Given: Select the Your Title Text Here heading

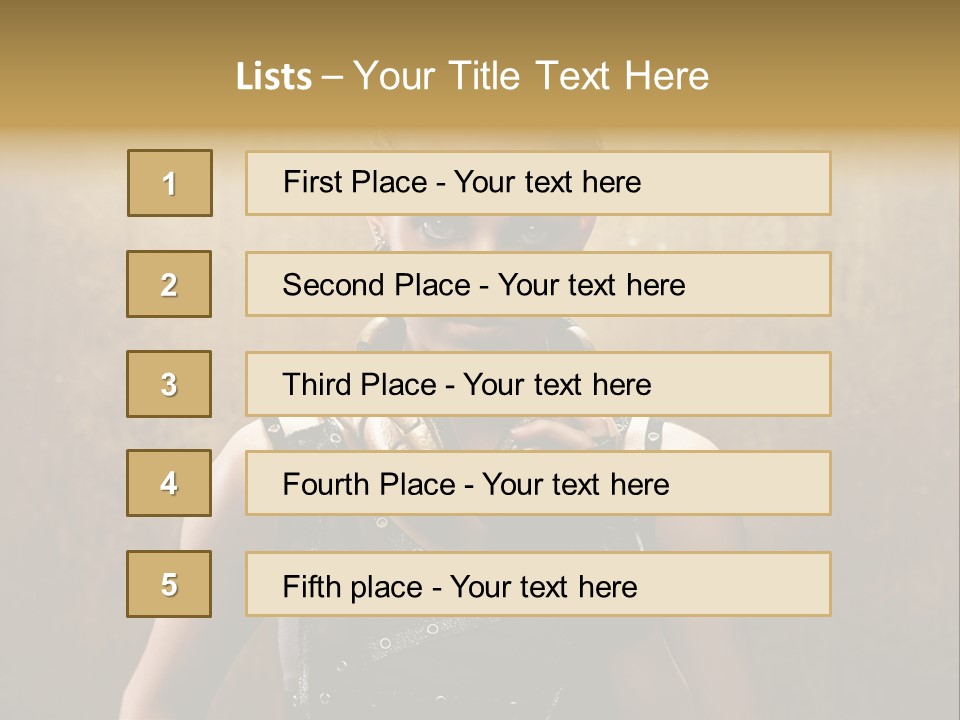Looking at the screenshot, I should point(531,76).
